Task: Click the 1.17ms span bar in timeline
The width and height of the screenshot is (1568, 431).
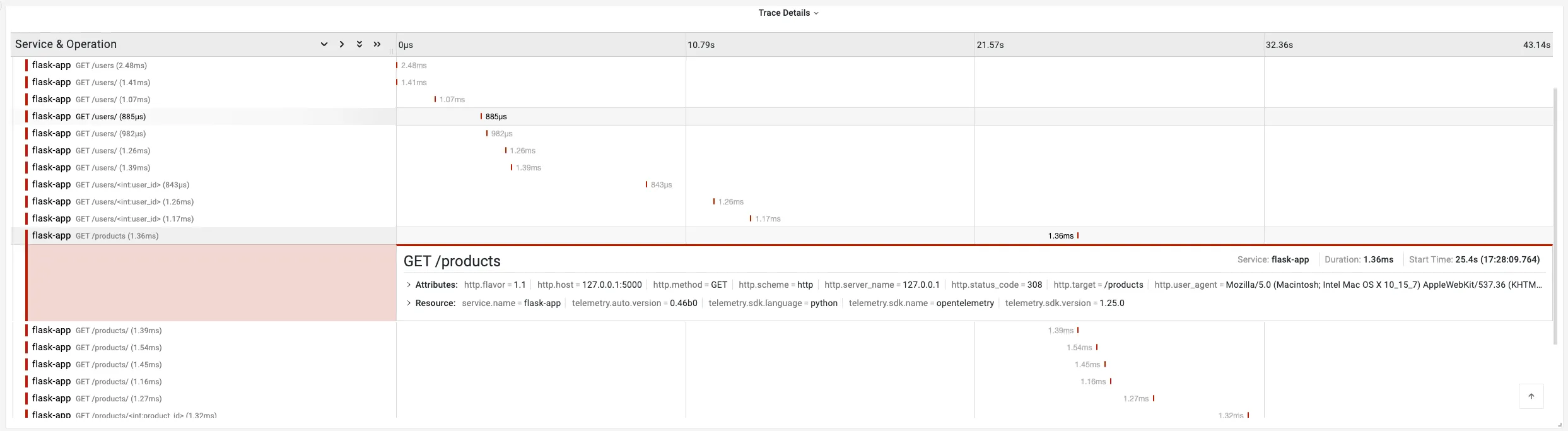Action: (x=751, y=219)
